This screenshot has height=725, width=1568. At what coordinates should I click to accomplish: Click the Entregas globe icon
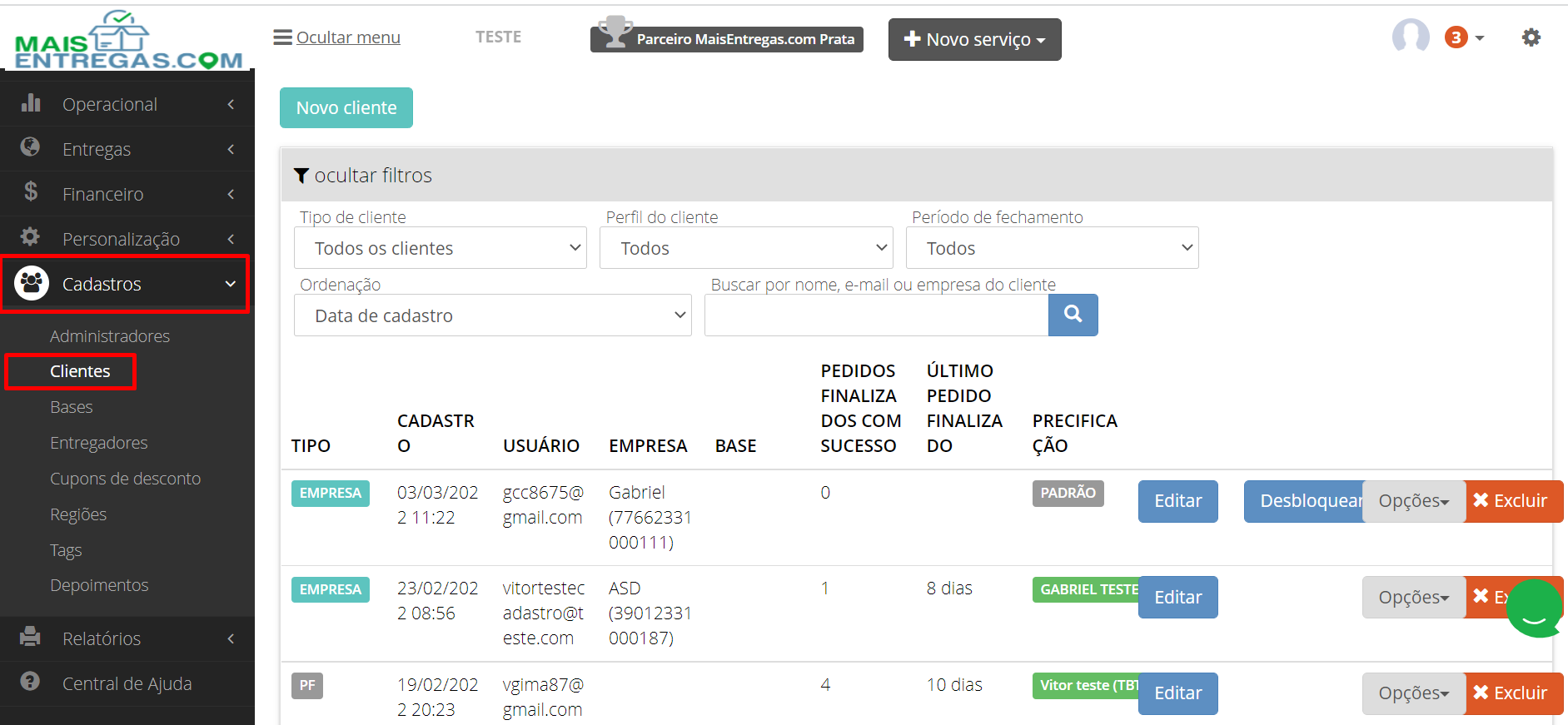point(31,147)
